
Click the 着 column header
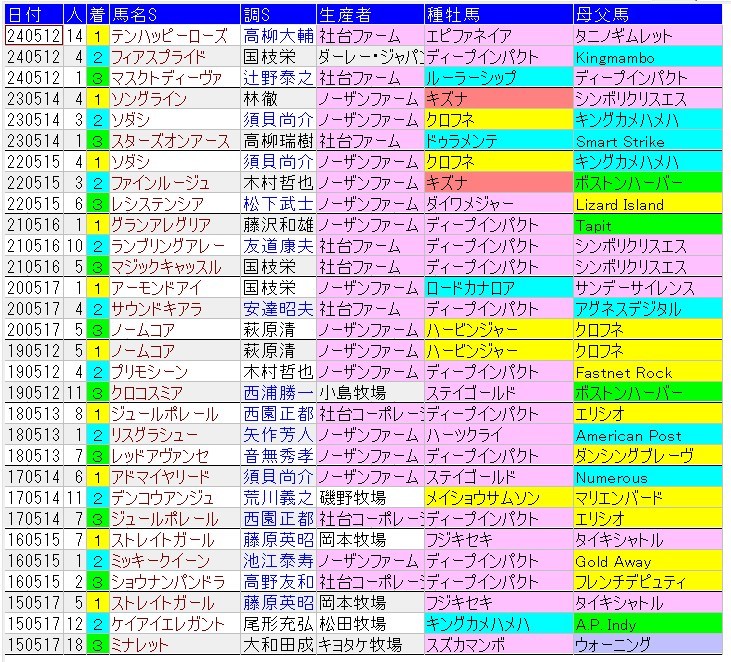[x=97, y=15]
